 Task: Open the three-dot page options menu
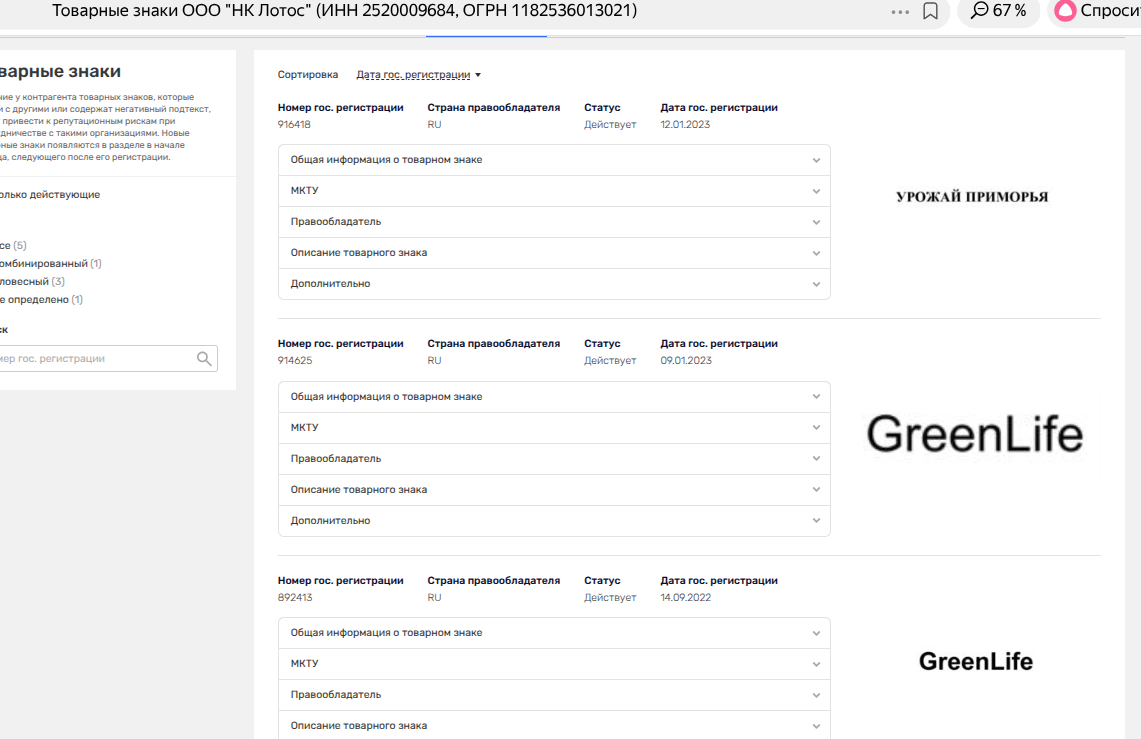(900, 11)
